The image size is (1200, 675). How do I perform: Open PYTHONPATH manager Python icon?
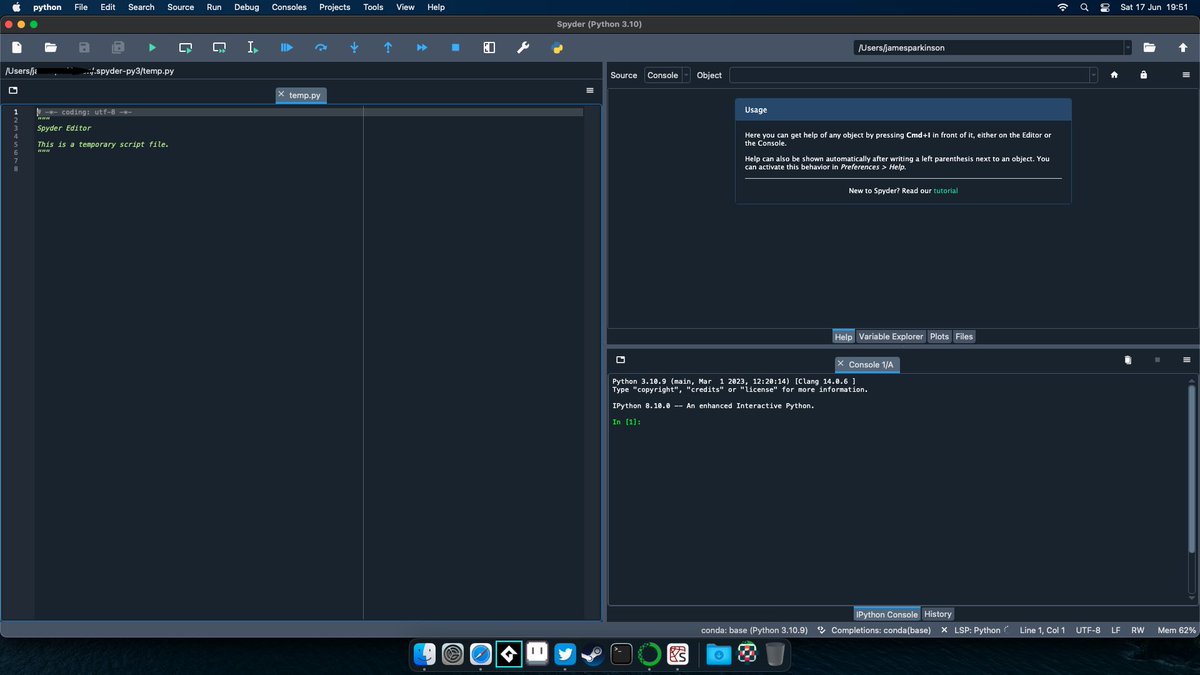(x=556, y=47)
